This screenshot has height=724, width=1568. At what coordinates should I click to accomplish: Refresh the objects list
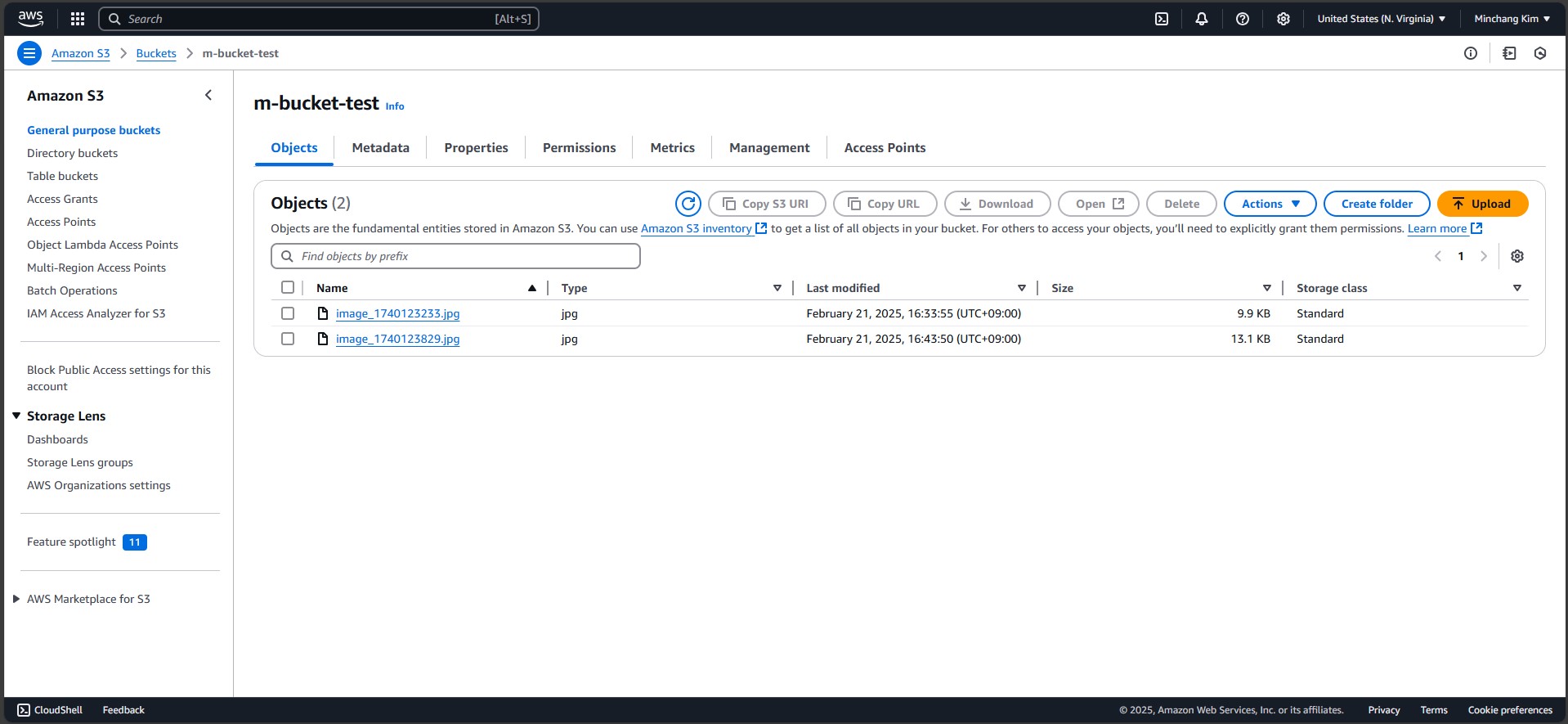coord(688,204)
